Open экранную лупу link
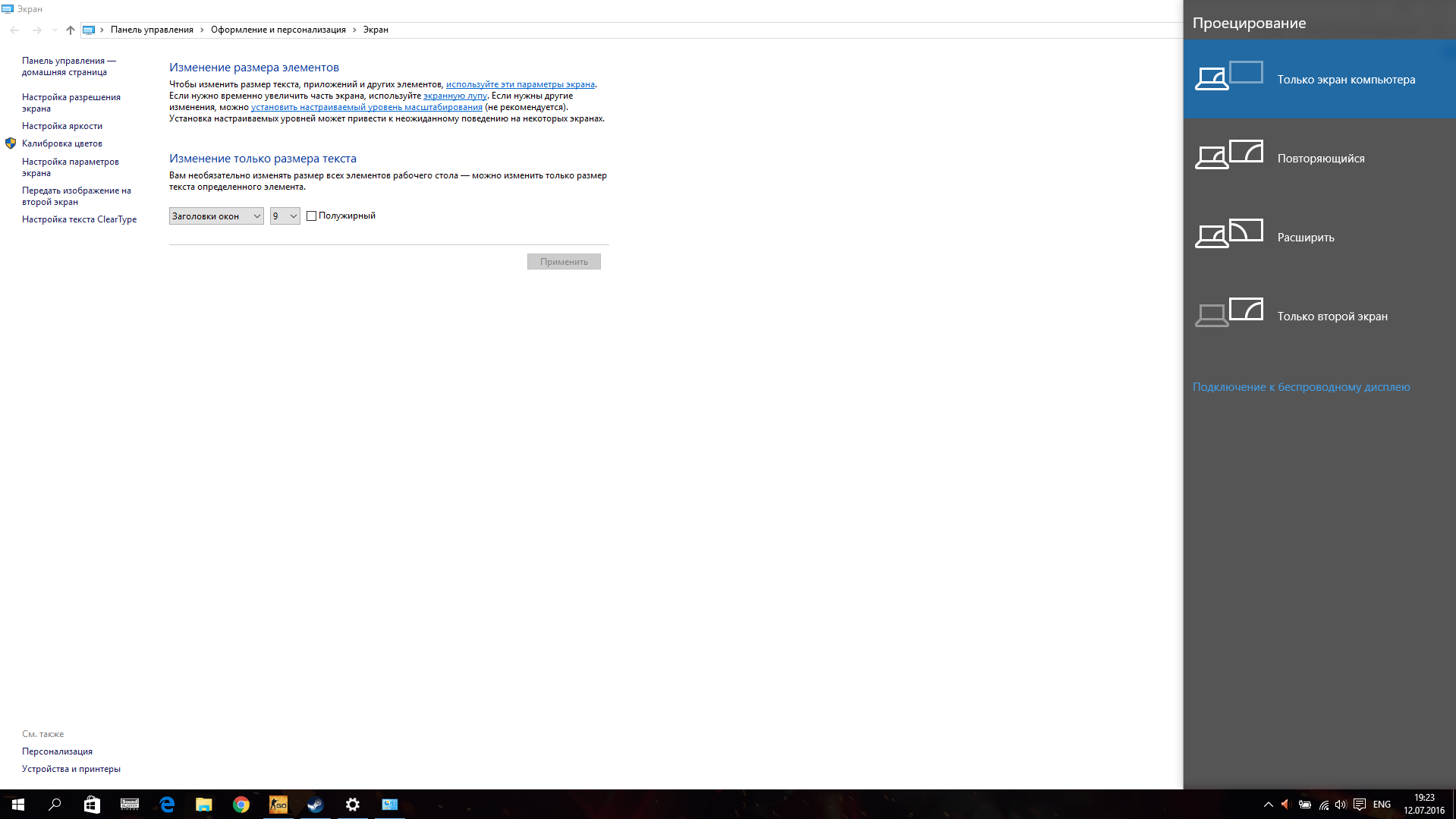Viewport: 1456px width, 819px height. point(455,96)
